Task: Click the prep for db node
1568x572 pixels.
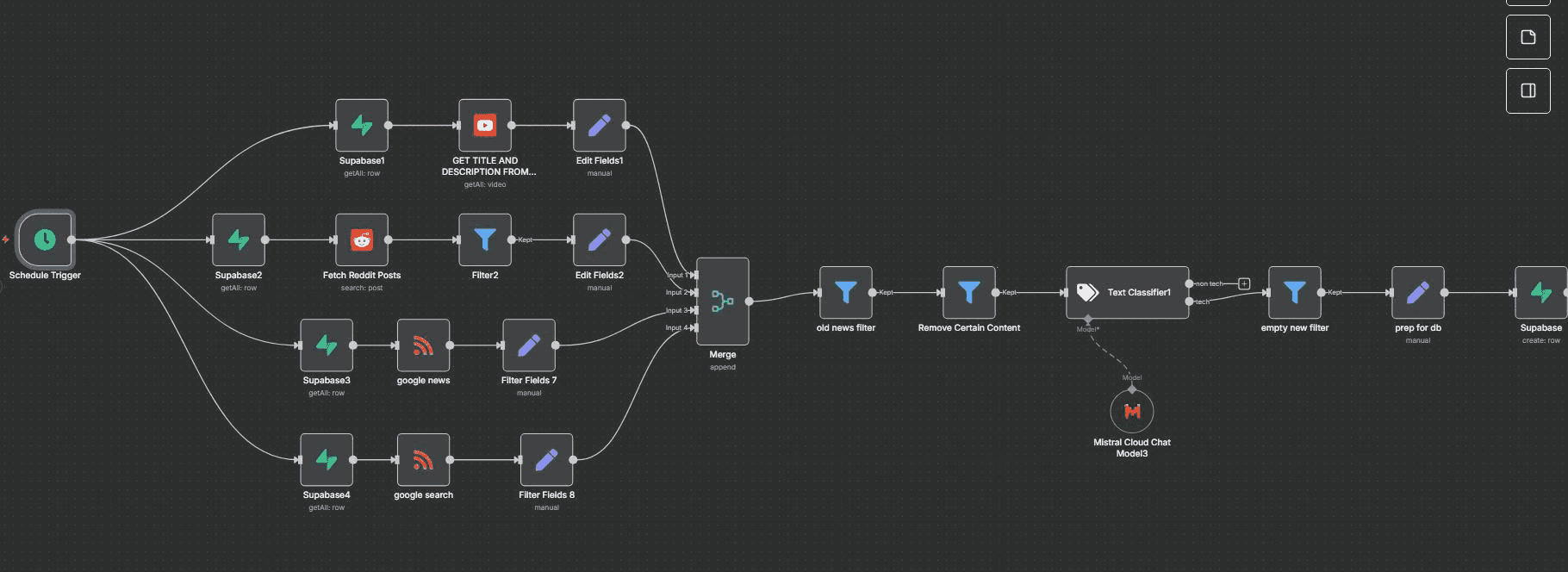Action: 1418,293
